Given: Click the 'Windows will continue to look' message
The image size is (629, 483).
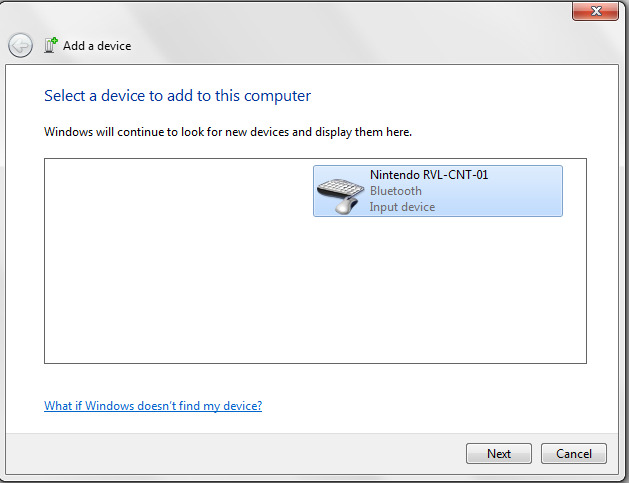Looking at the screenshot, I should 228,132.
